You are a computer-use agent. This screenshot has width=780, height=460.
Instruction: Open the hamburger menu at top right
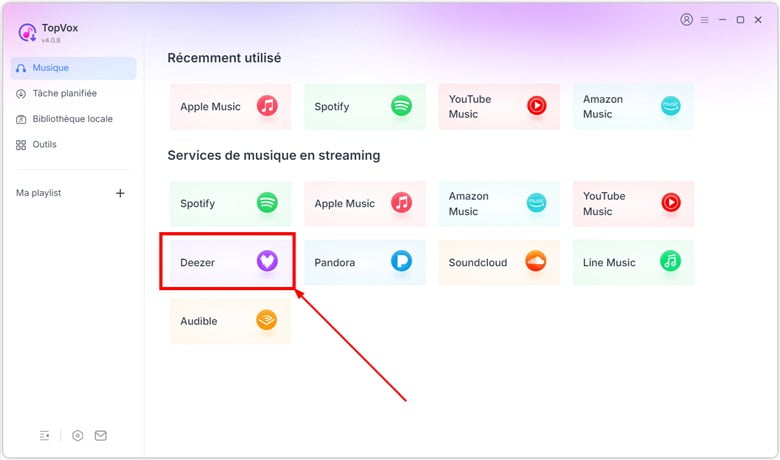(704, 20)
